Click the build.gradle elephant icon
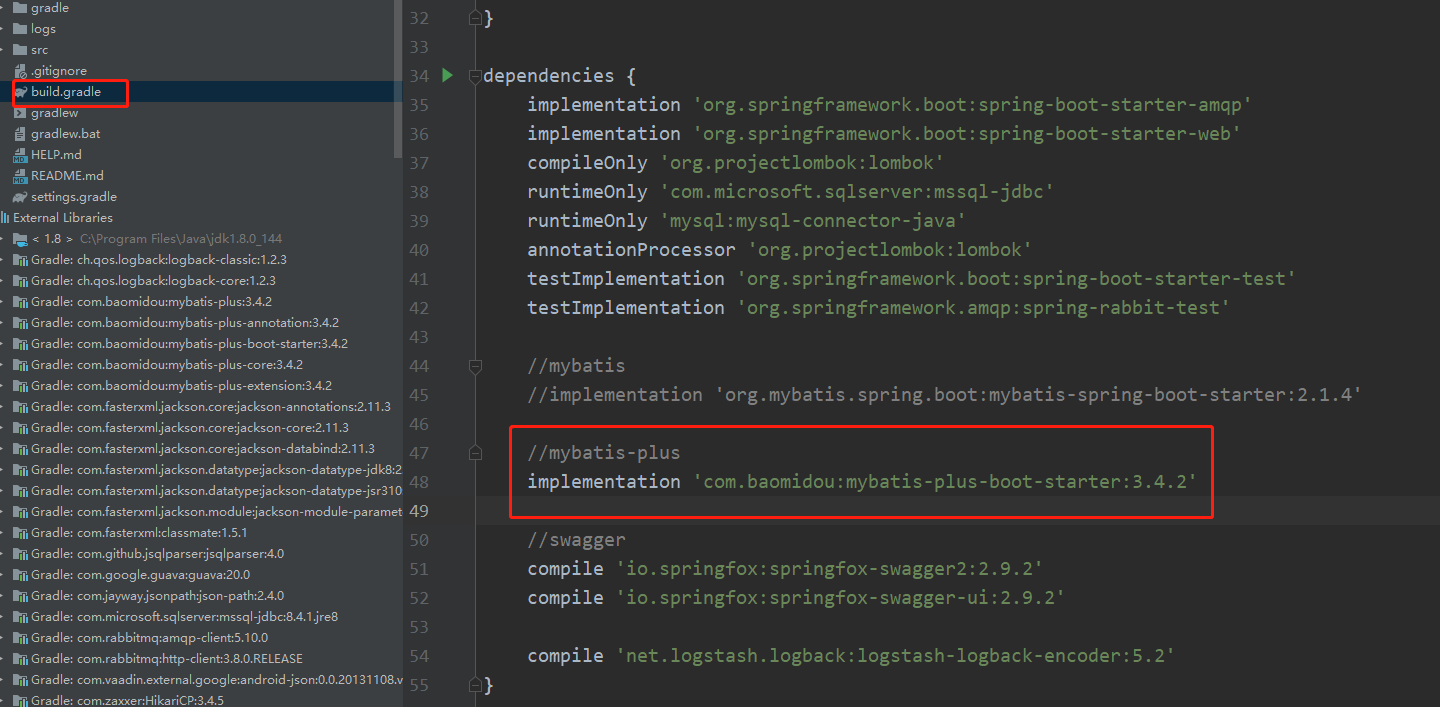1440x707 pixels. [x=20, y=92]
